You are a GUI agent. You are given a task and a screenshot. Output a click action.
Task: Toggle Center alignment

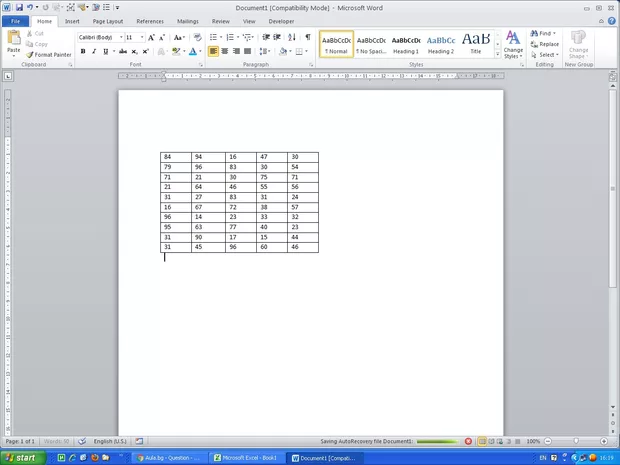pos(225,51)
